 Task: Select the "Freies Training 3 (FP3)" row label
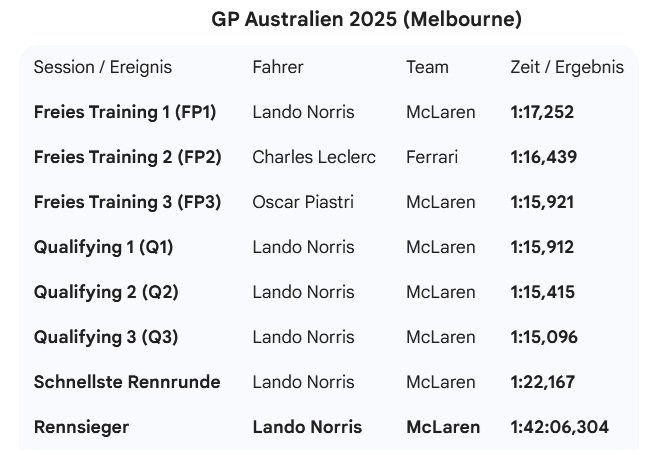tap(127, 202)
